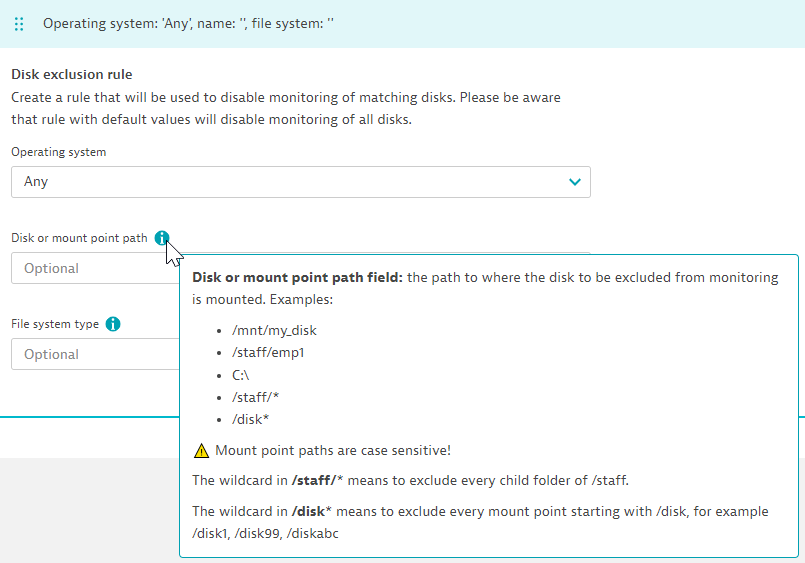This screenshot has width=805, height=563.
Task: Open the Operating system 'Any' combo box
Action: pyautogui.click(x=300, y=182)
